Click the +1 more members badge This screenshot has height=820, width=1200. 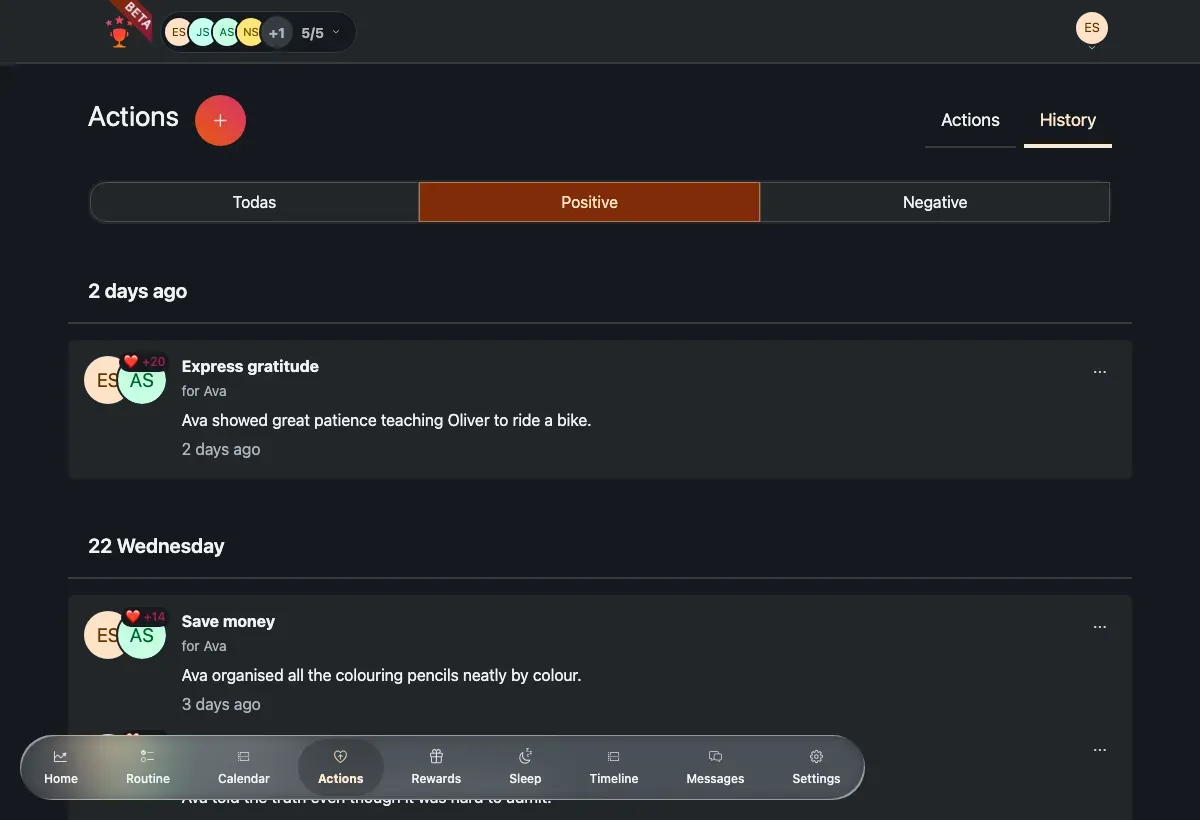(x=277, y=33)
